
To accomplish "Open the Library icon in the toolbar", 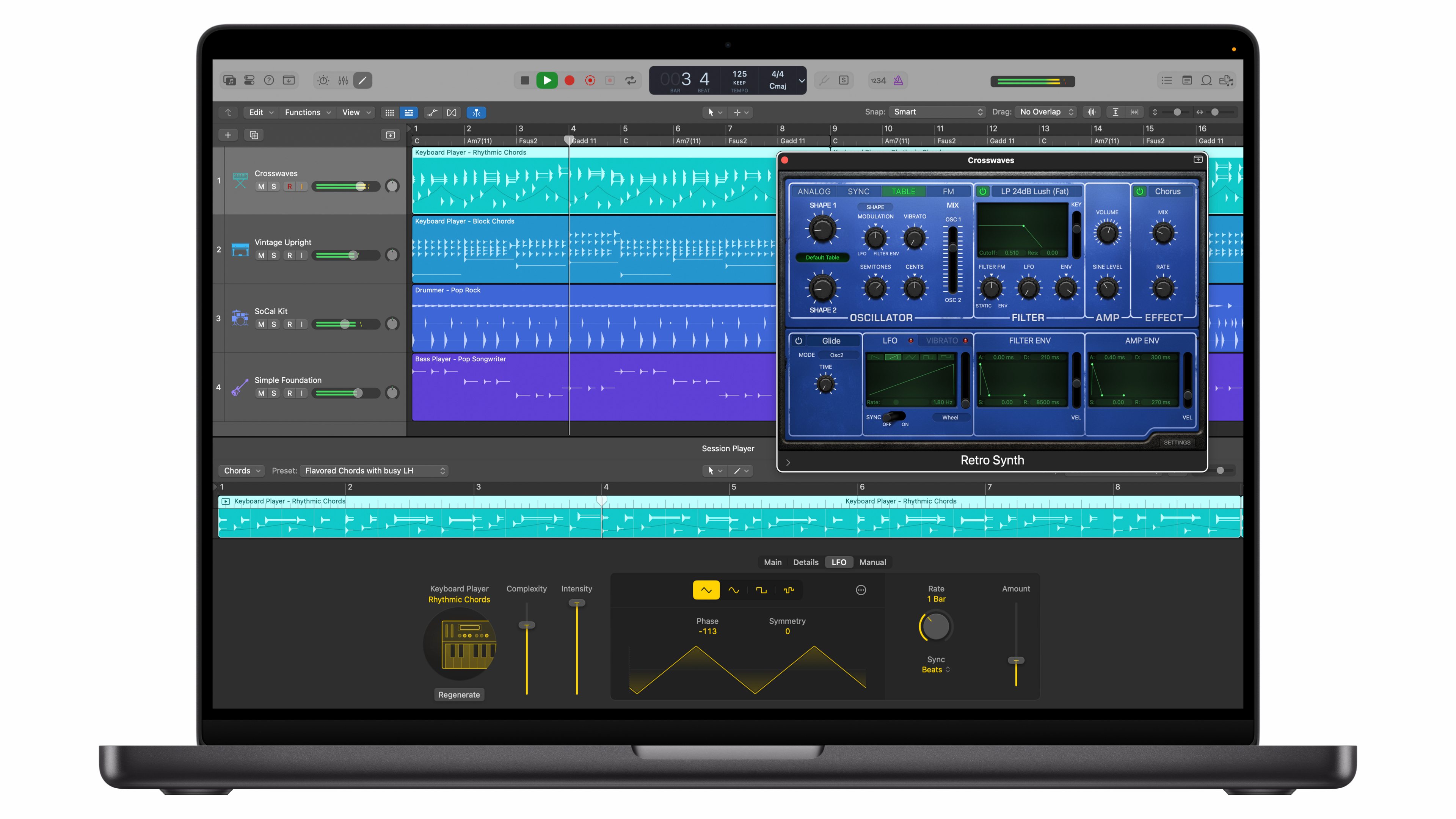I will click(x=229, y=80).
